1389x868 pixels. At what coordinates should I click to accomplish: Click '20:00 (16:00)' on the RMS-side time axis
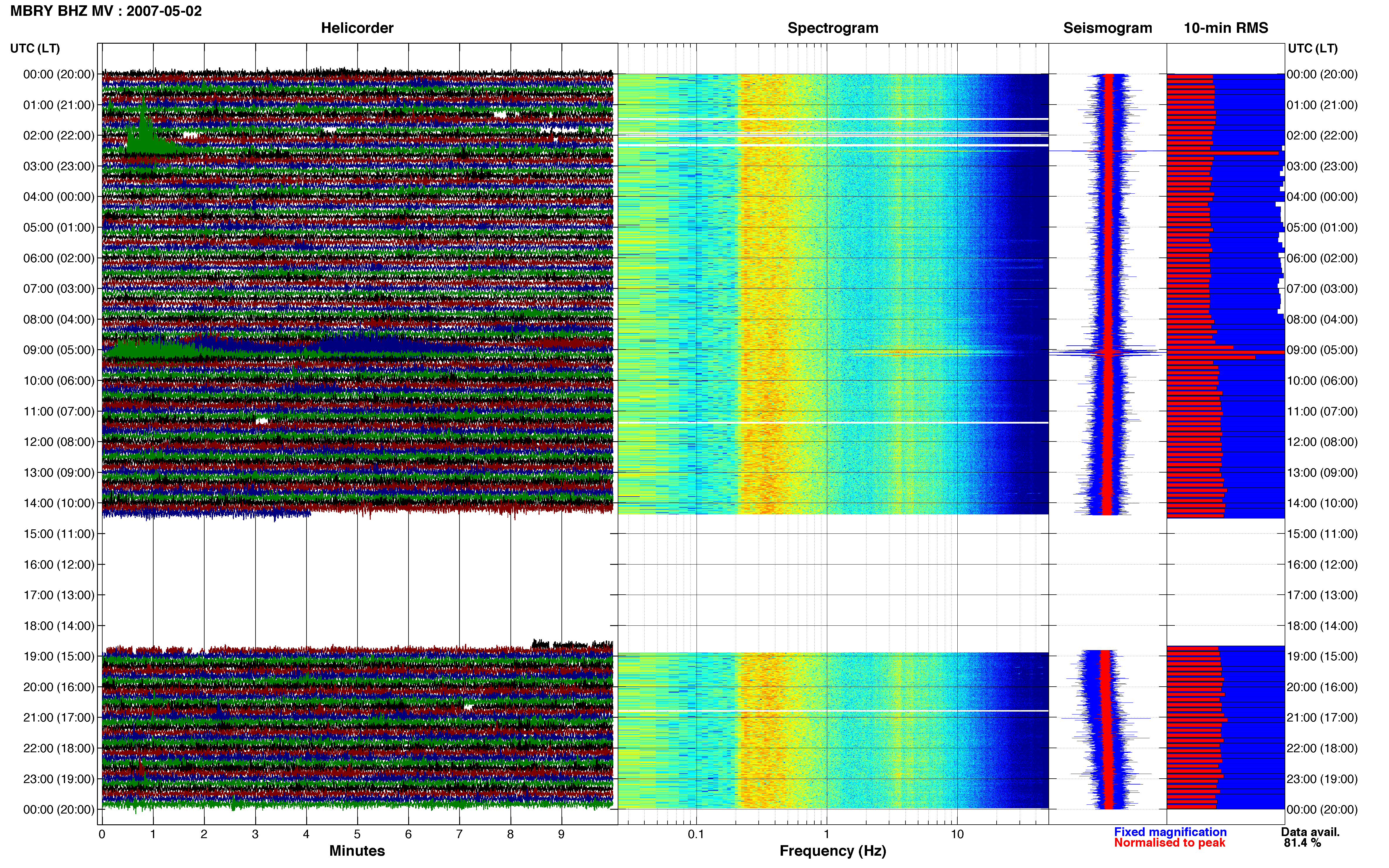tap(1322, 687)
